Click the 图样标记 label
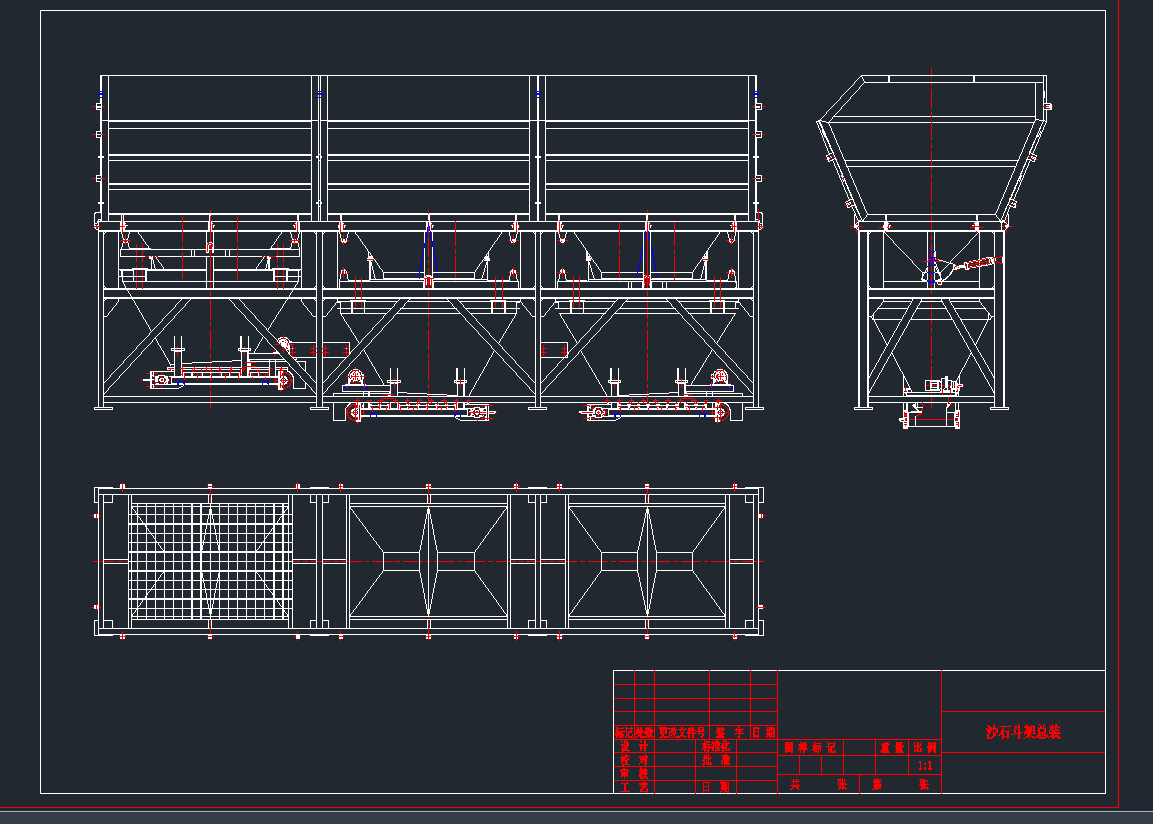 (810, 748)
